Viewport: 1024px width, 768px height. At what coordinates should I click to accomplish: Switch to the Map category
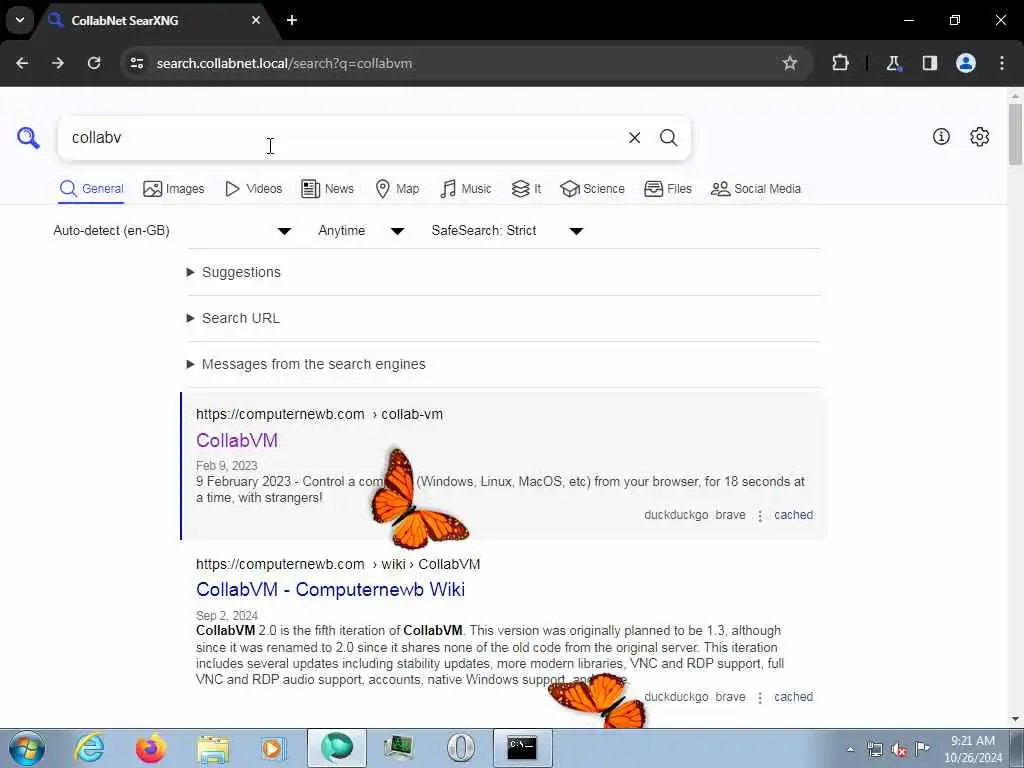pyautogui.click(x=397, y=189)
